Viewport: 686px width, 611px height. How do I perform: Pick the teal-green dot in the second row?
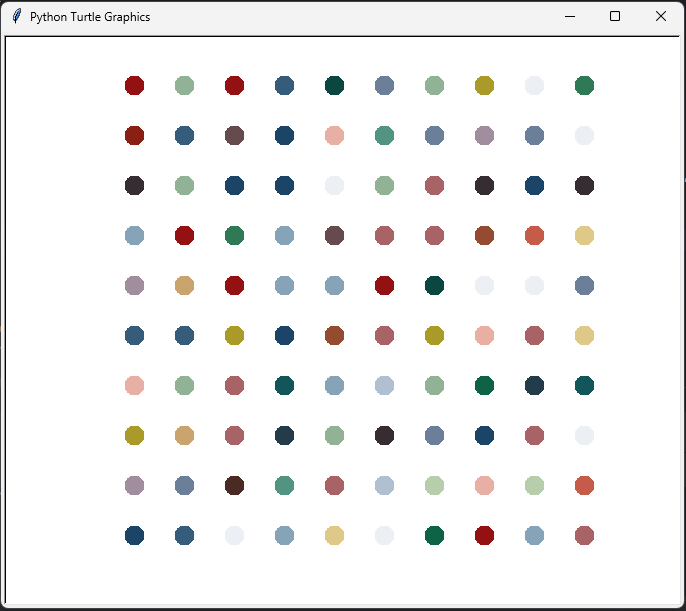click(x=384, y=136)
